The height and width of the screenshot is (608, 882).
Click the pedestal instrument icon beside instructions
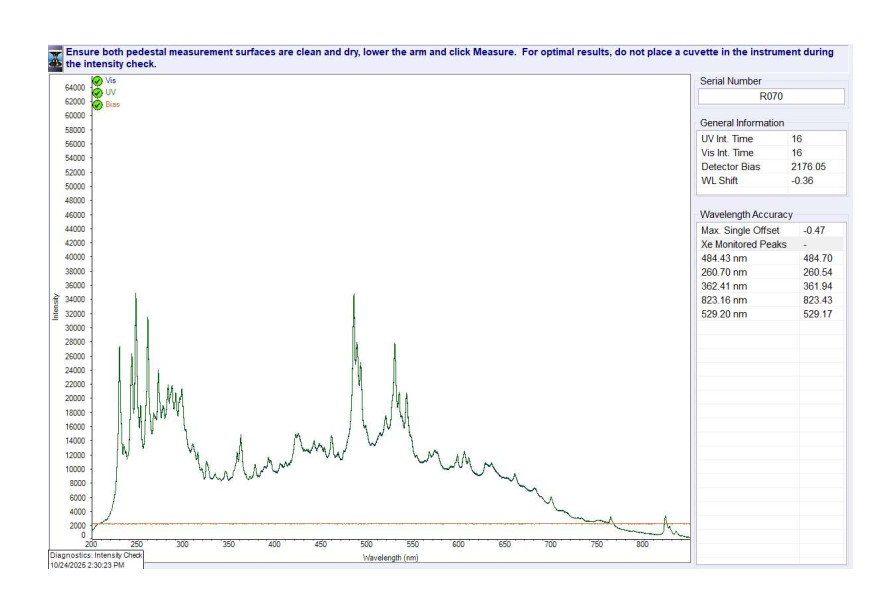coord(56,57)
